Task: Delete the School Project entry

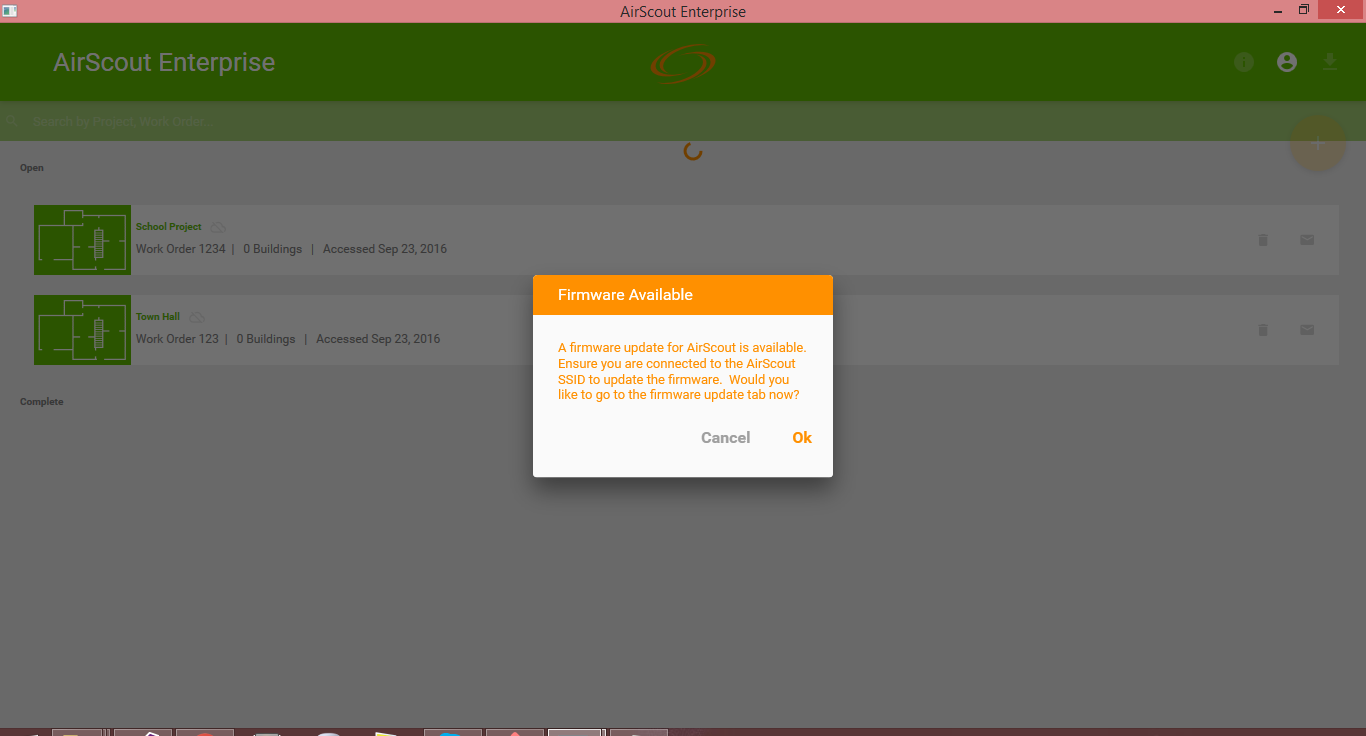Action: click(1263, 240)
